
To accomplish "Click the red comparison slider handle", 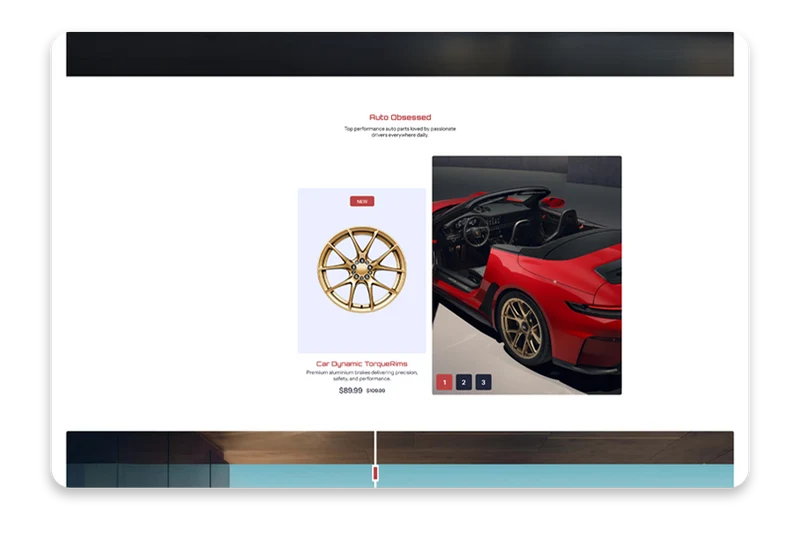I will tap(375, 473).
